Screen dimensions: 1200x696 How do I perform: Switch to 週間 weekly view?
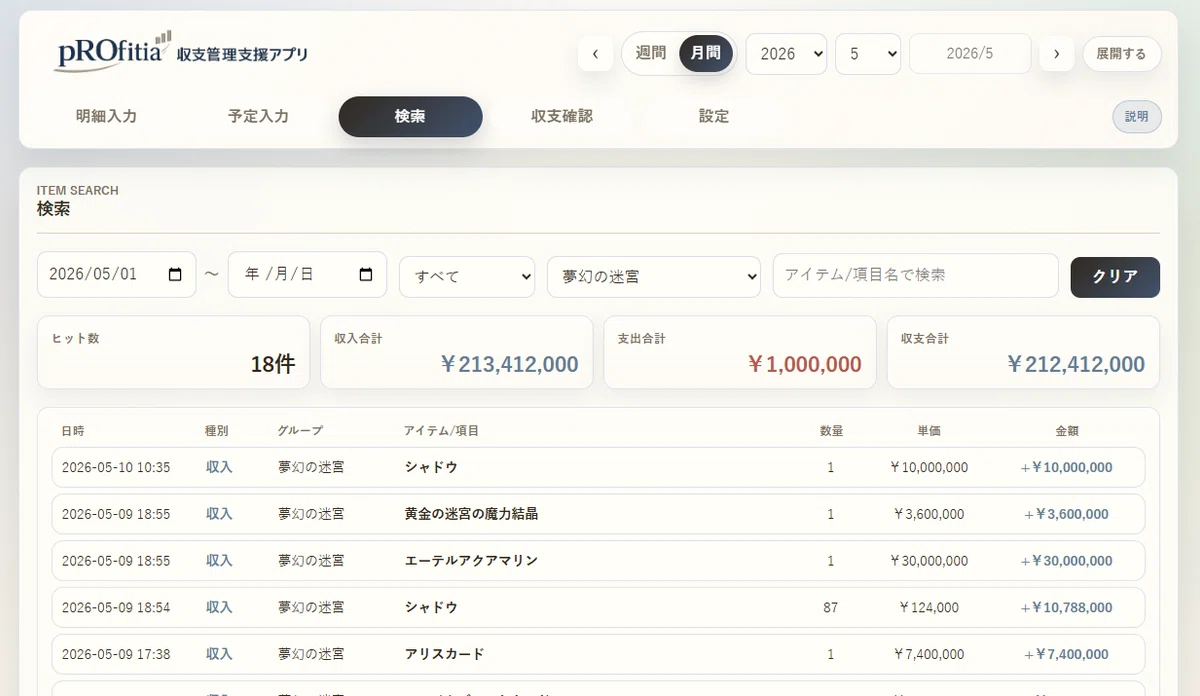(x=651, y=53)
